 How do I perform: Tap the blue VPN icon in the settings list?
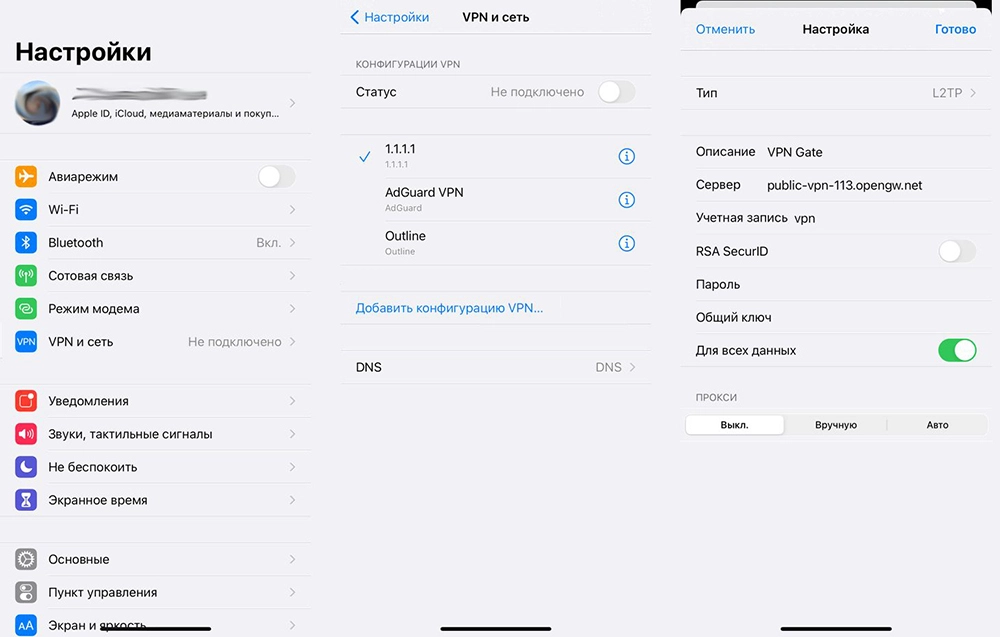click(26, 342)
